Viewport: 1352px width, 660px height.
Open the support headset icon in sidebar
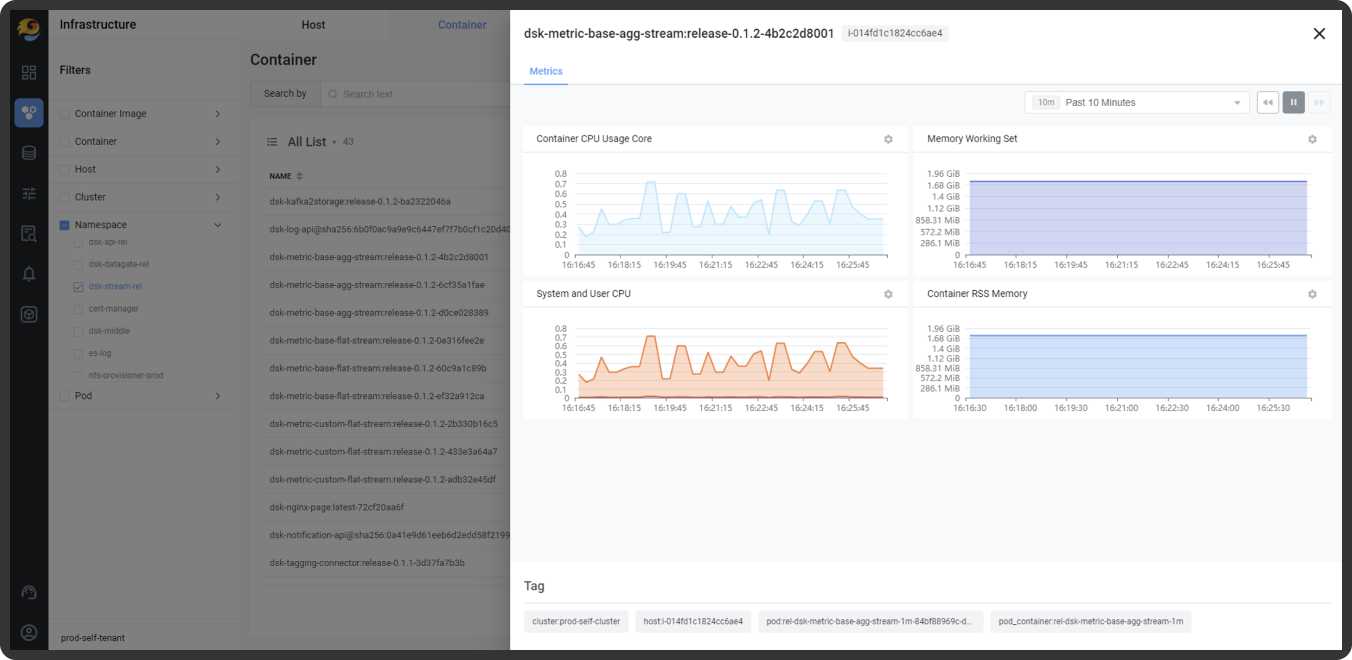tap(28, 592)
